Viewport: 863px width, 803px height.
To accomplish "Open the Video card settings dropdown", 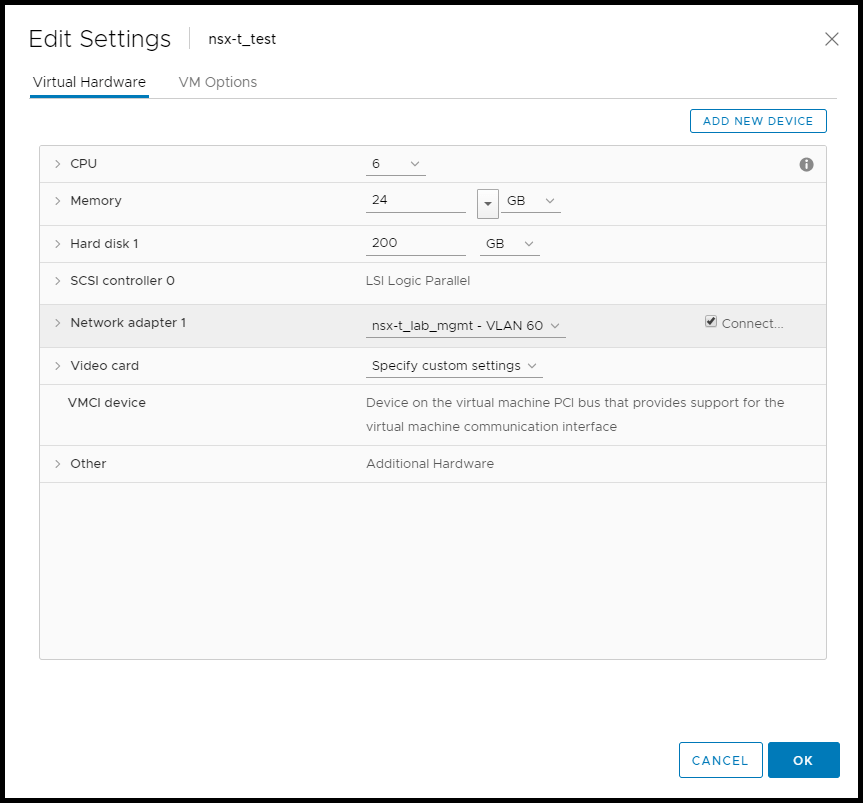I will point(454,366).
